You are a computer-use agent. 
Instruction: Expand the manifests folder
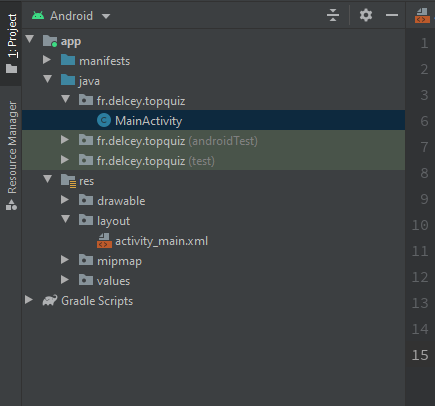click(47, 60)
